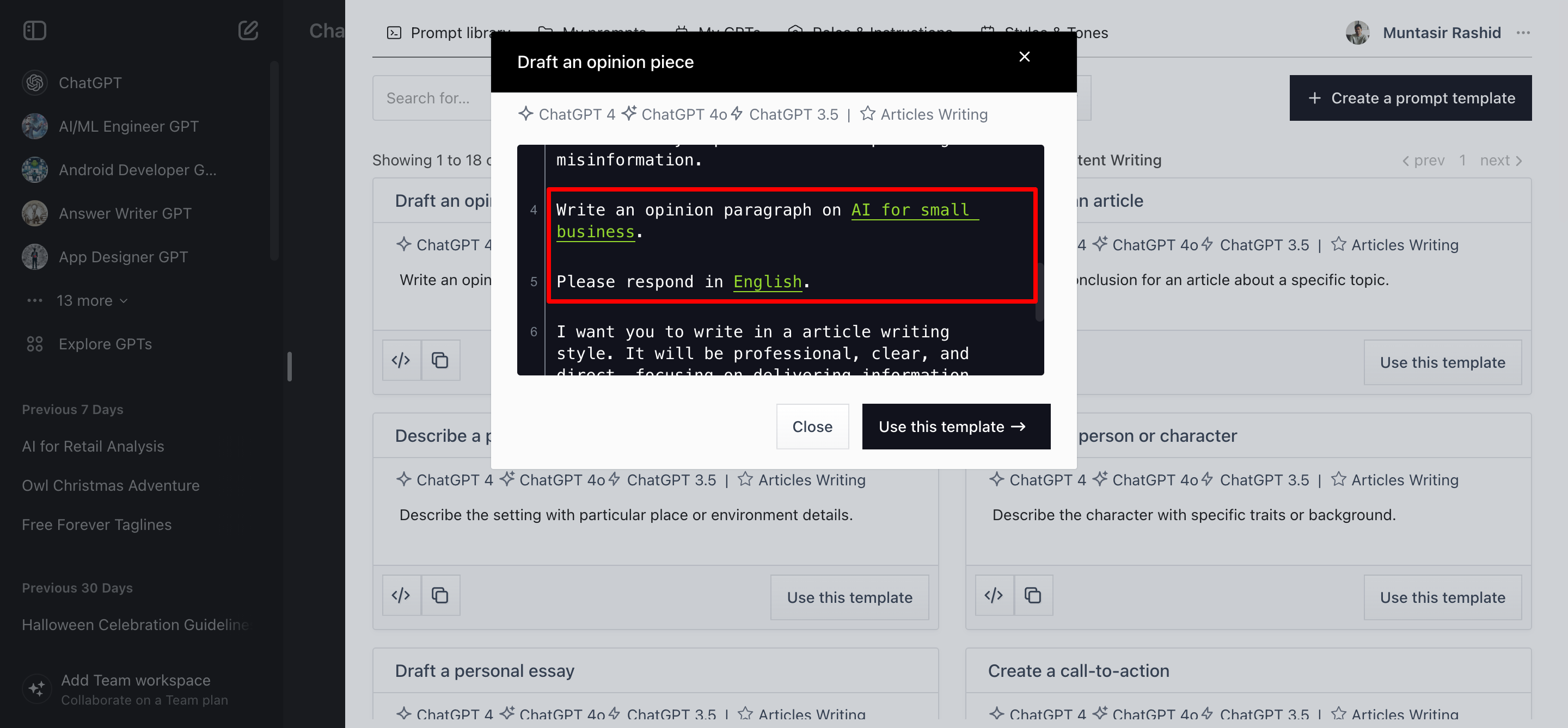Click the code view icon under Describe the setting

401,595
